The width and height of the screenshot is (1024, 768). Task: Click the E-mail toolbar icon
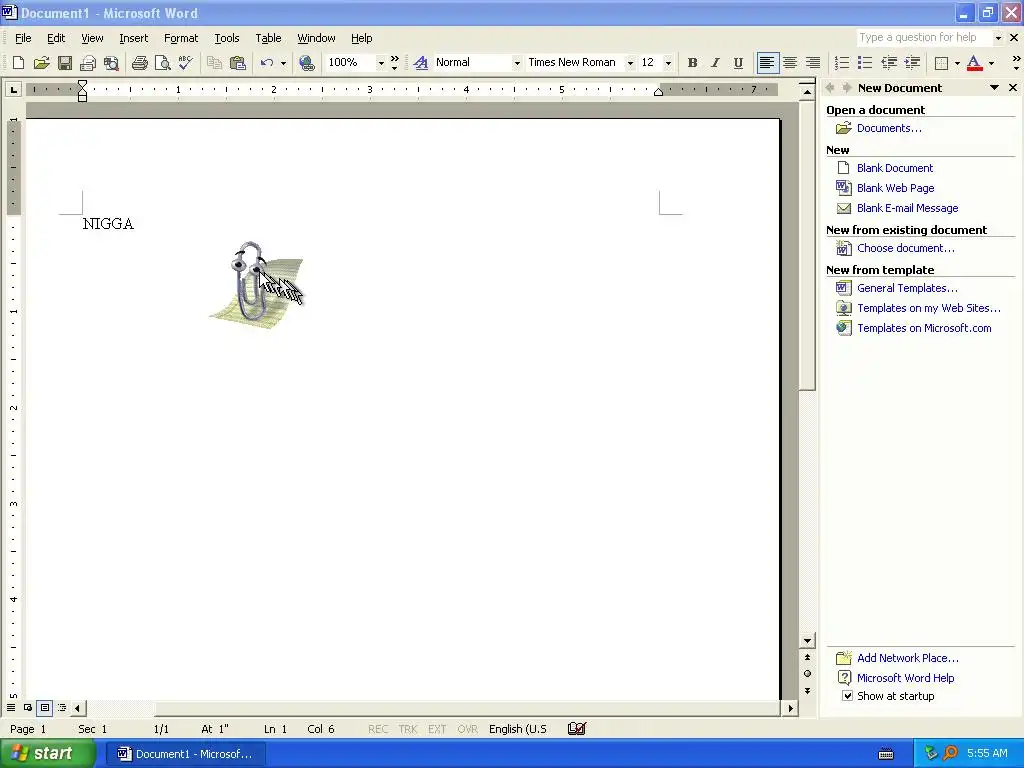coord(88,63)
